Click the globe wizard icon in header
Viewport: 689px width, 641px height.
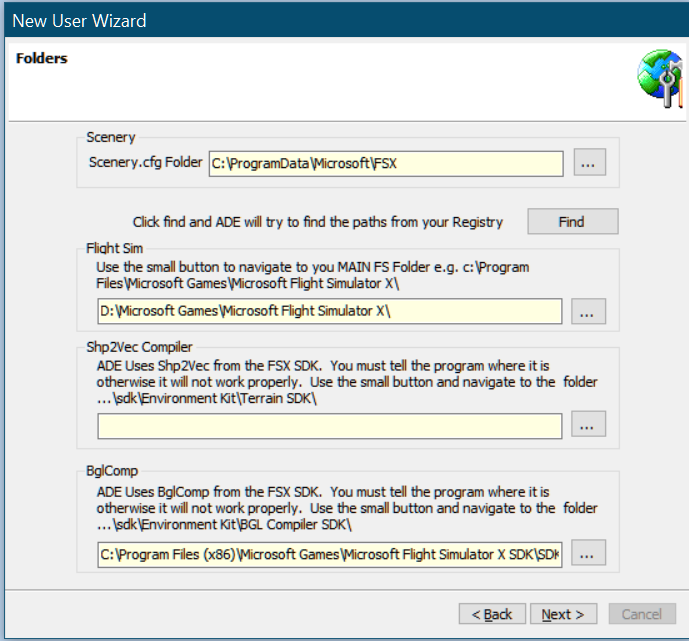point(661,85)
